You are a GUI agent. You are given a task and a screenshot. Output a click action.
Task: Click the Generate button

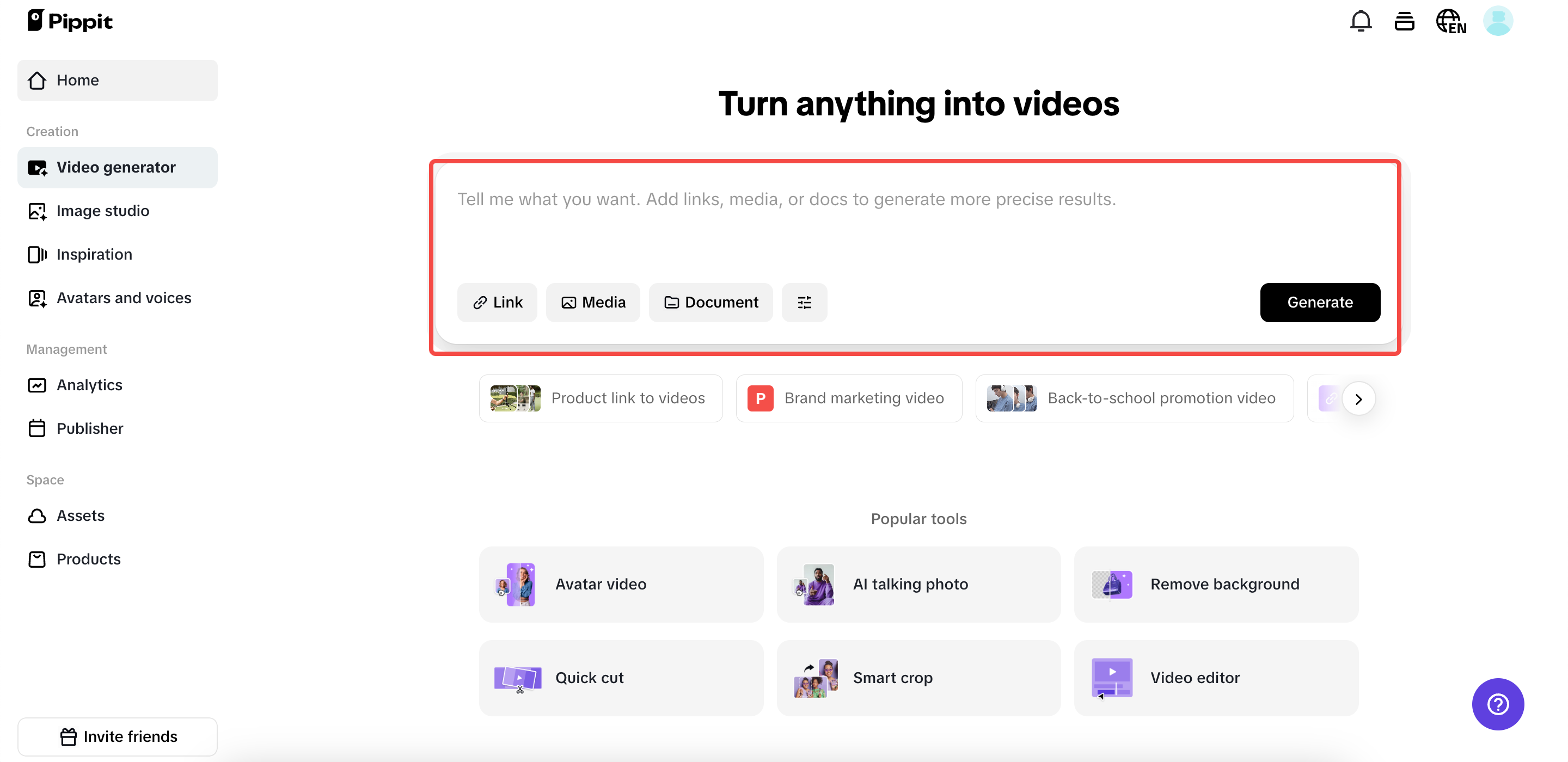tap(1320, 303)
